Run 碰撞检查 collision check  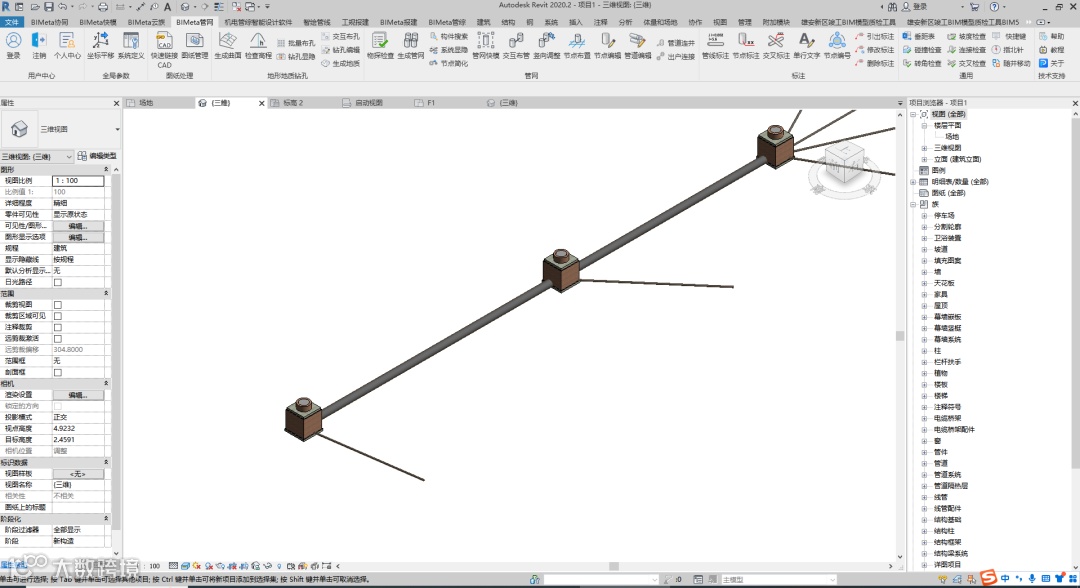tap(922, 50)
